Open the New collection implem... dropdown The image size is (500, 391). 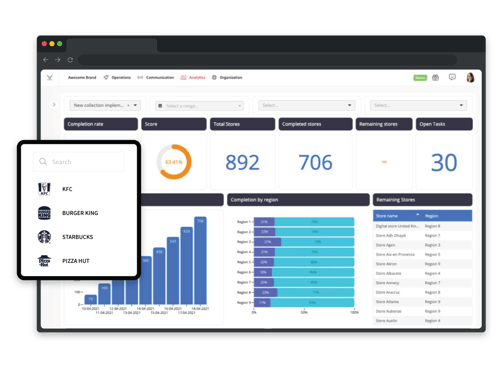[105, 105]
